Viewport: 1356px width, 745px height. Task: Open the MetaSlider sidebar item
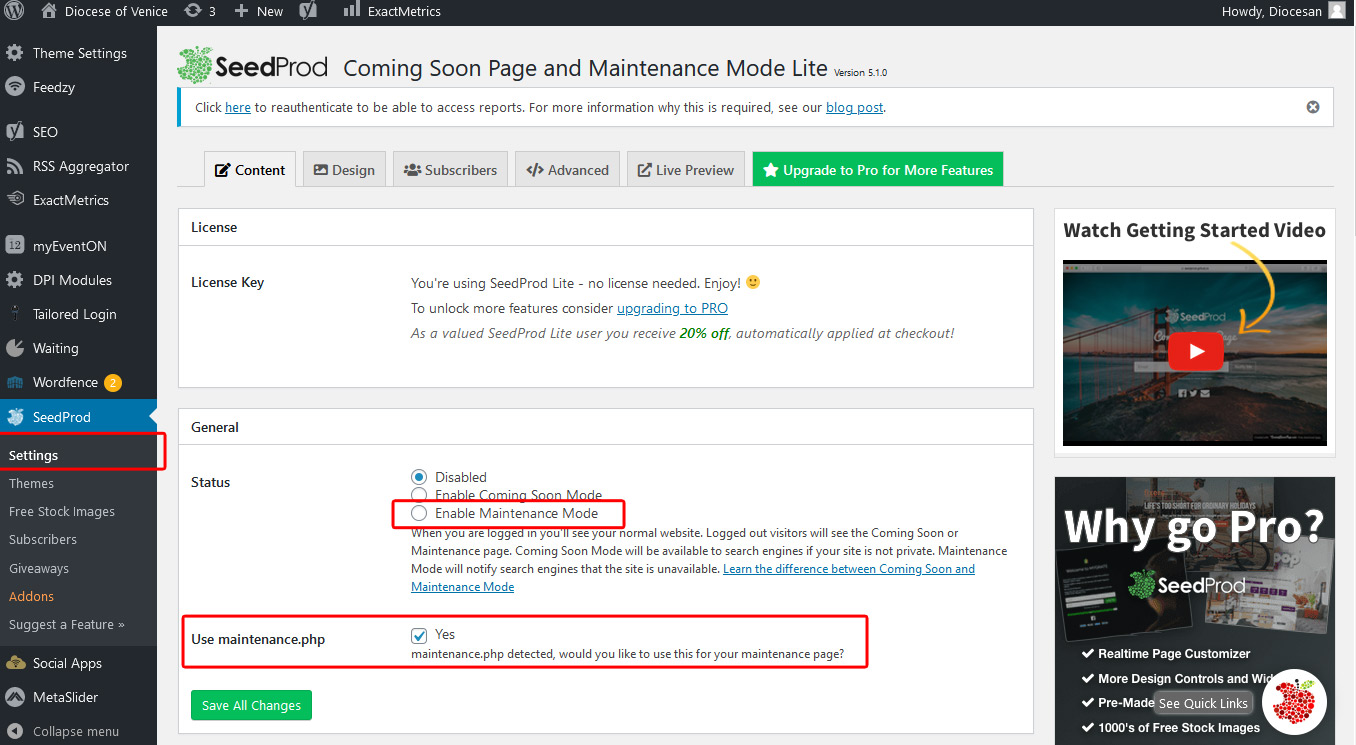click(x=65, y=697)
